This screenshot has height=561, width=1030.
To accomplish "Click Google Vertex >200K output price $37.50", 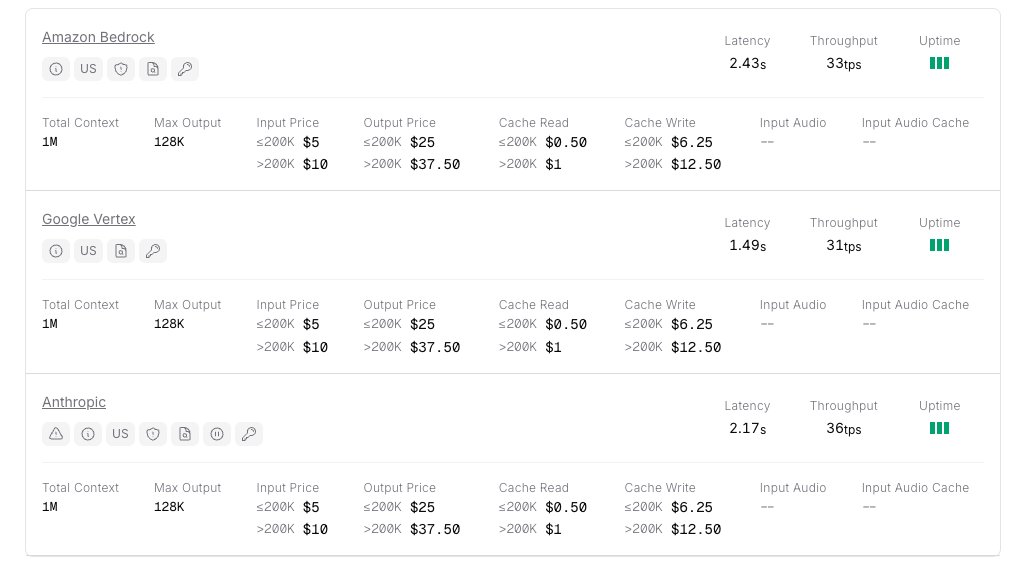I will coord(435,347).
